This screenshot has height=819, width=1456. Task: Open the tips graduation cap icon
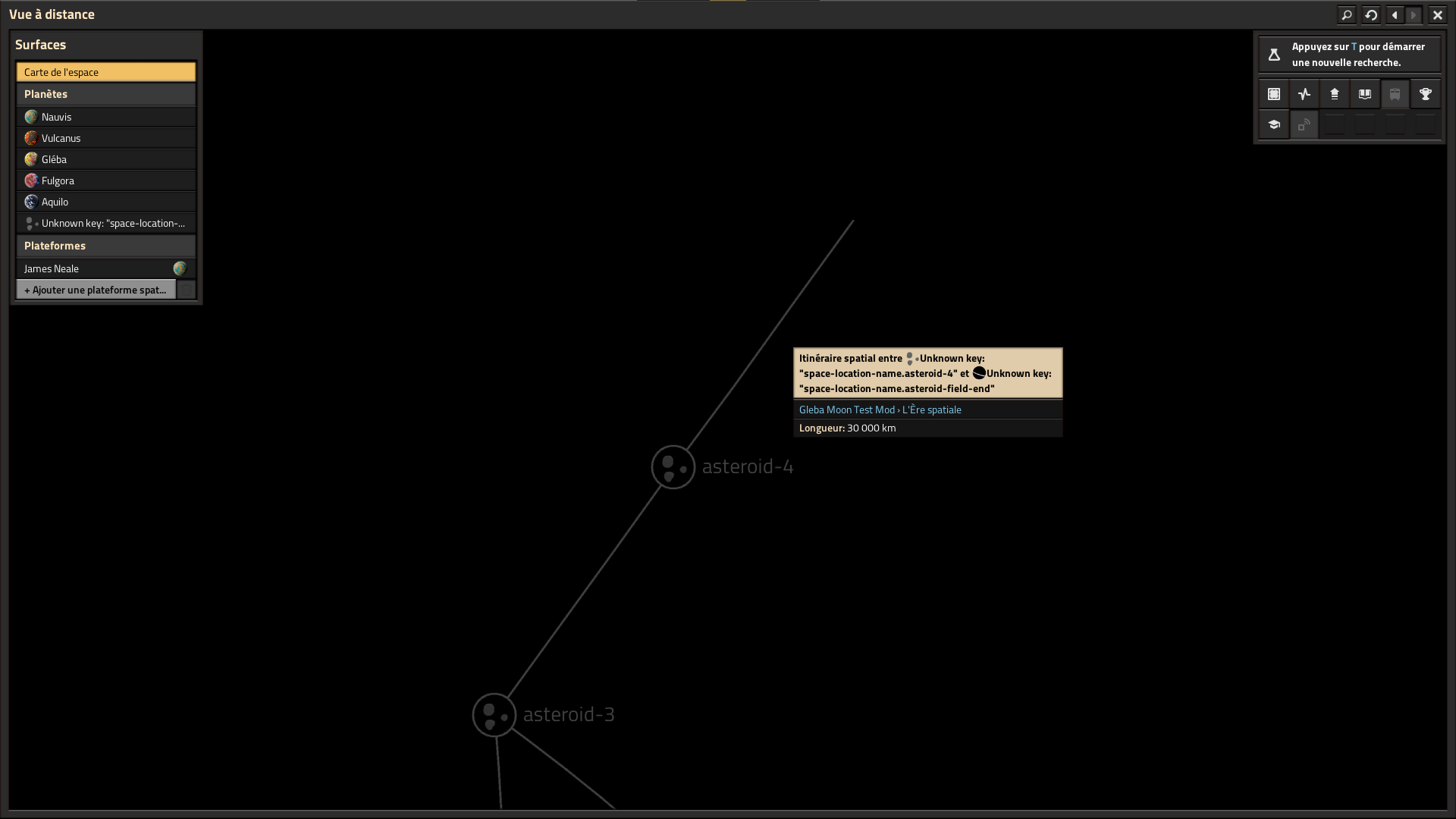(1274, 125)
